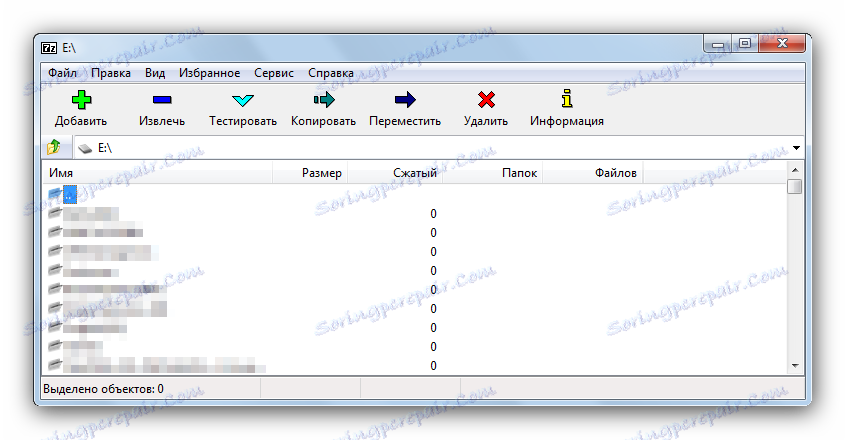The width and height of the screenshot is (846, 440).
Task: Open the Вид menu
Action: coord(155,73)
